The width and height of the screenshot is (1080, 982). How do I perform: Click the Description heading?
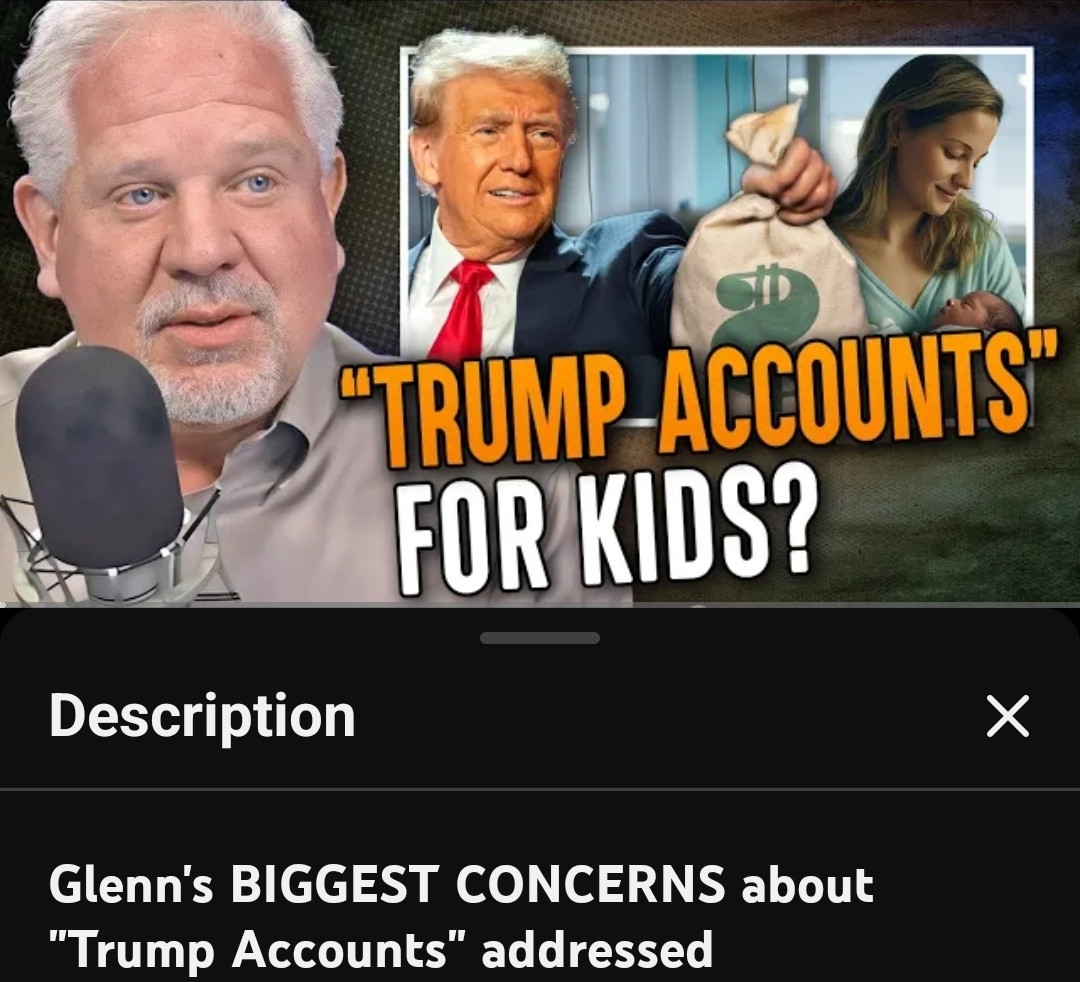coord(202,716)
